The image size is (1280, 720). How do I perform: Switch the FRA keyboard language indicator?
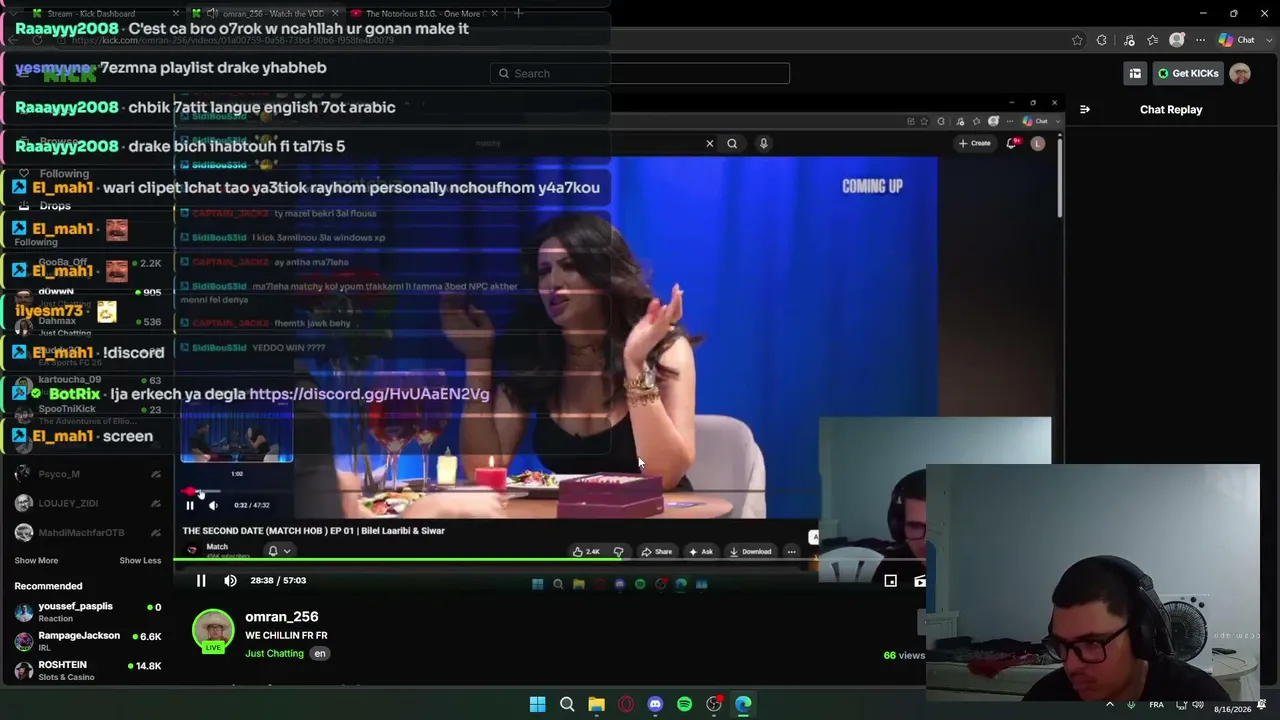tap(1156, 705)
